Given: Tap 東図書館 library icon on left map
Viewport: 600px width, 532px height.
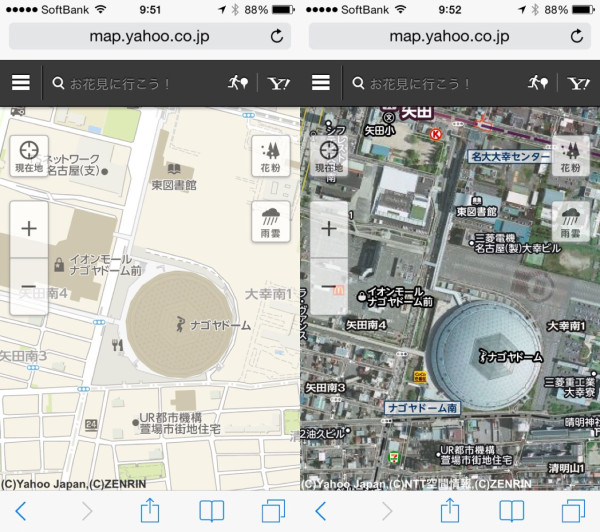Looking at the screenshot, I should pyautogui.click(x=174, y=169).
